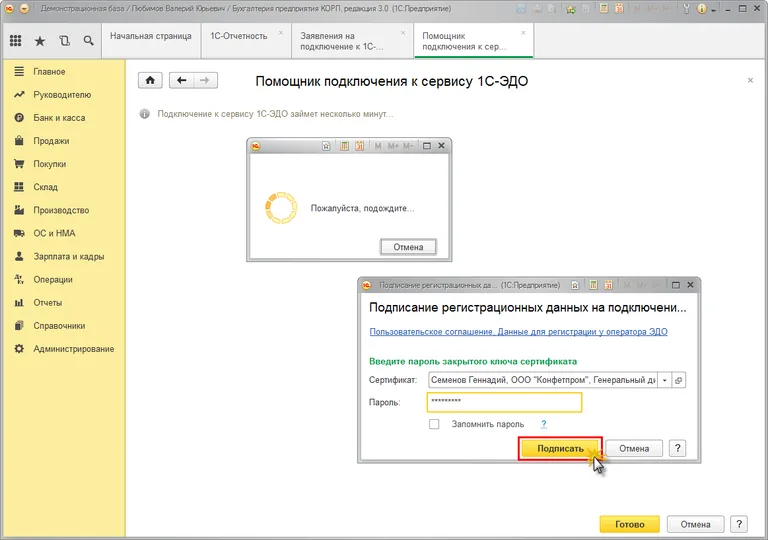Cancel the Пожалуйста, подождите dialog
The width and height of the screenshot is (768, 540).
point(408,247)
